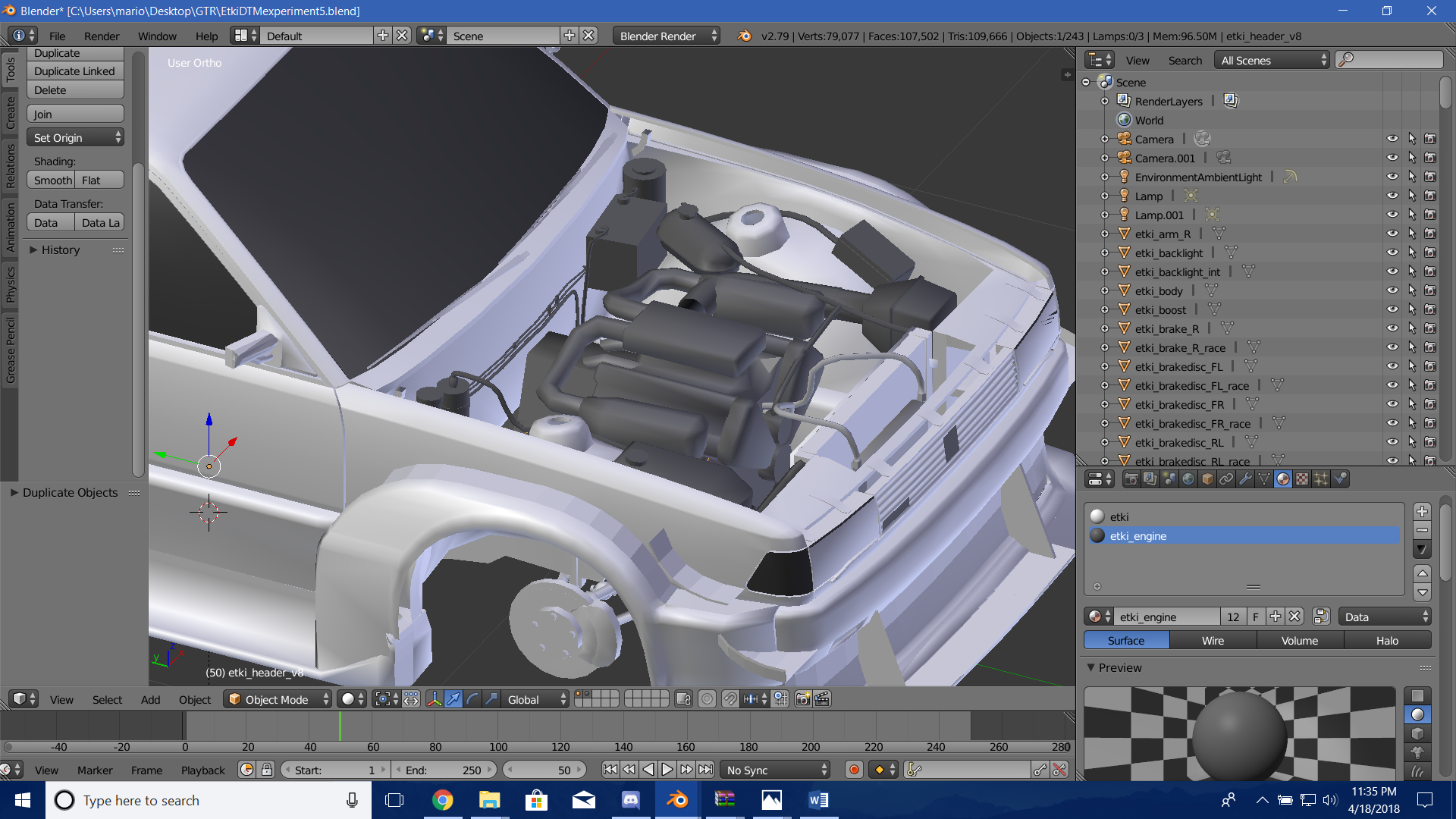Hide etki_body with its eye icon
Image resolution: width=1456 pixels, height=819 pixels.
click(x=1392, y=290)
